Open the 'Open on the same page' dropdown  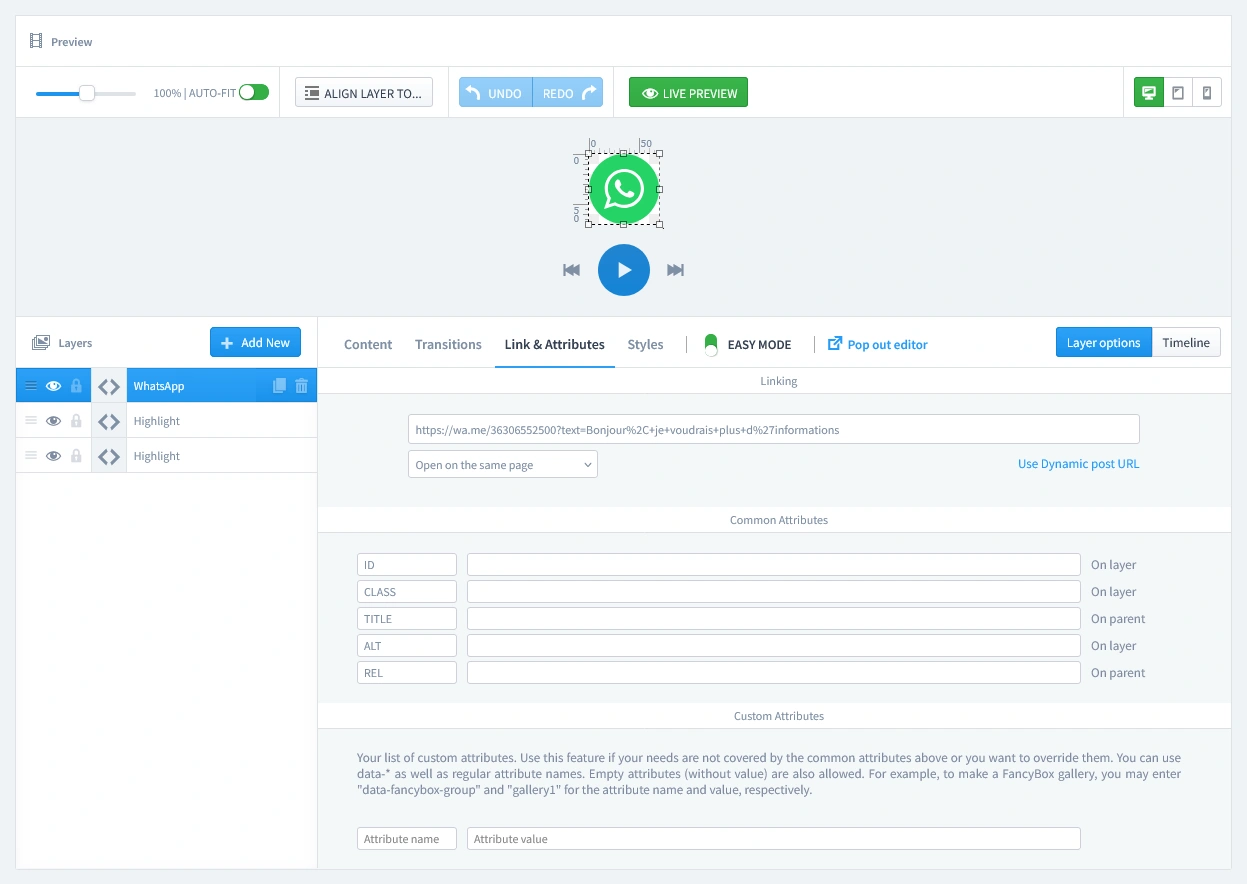click(x=502, y=465)
